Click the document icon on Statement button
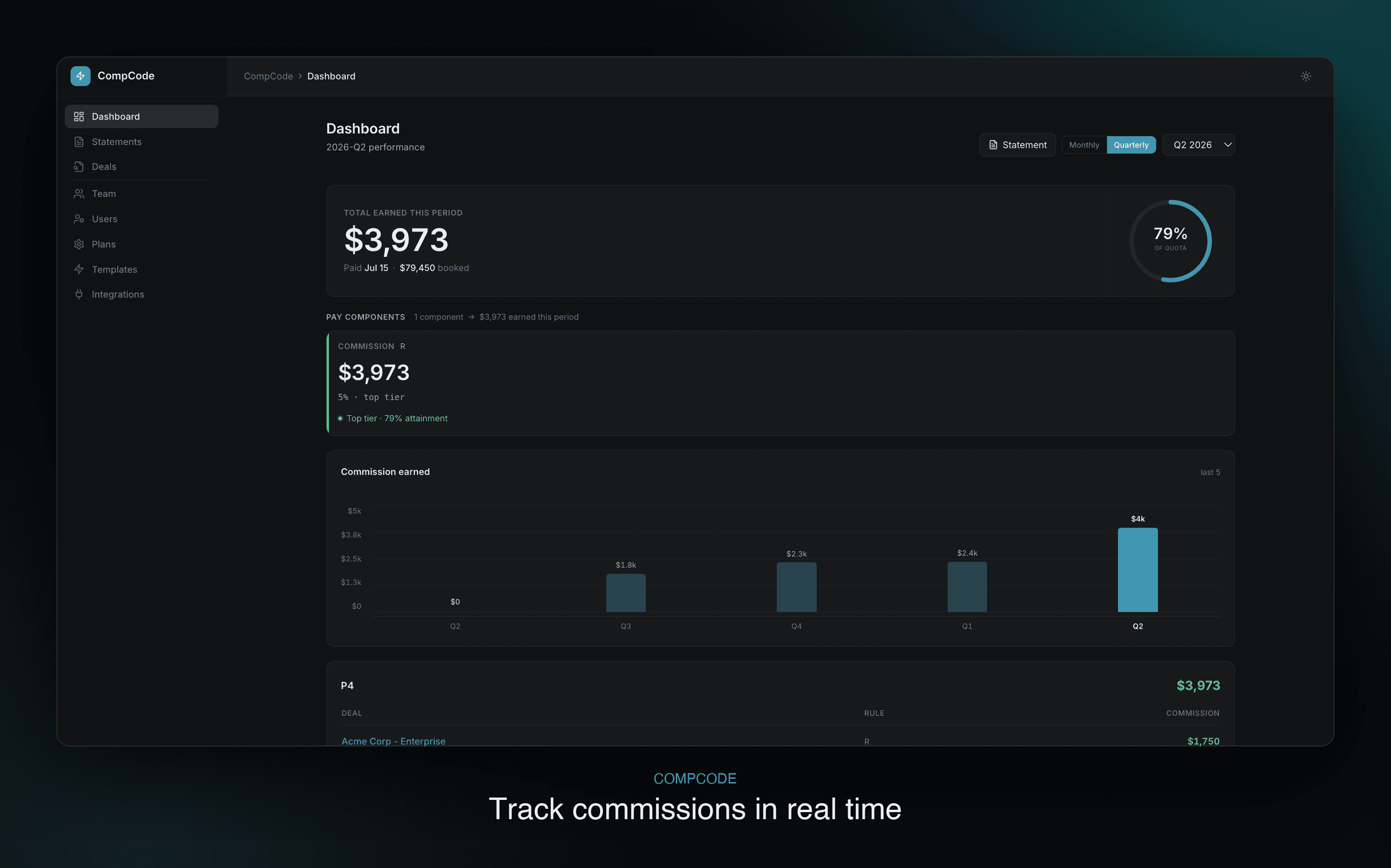This screenshot has width=1391, height=868. [x=993, y=145]
